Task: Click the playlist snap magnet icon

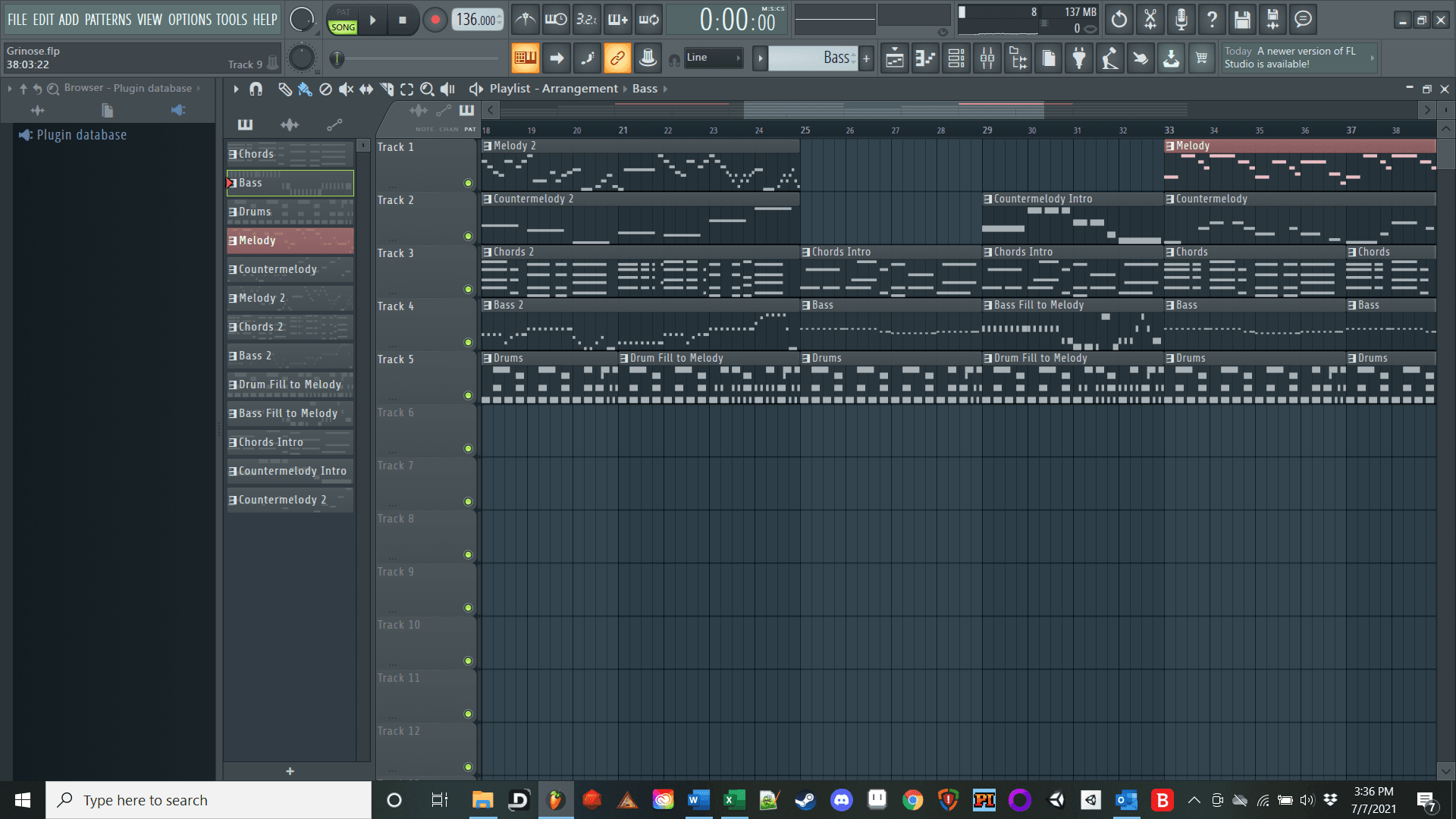Action: point(256,89)
